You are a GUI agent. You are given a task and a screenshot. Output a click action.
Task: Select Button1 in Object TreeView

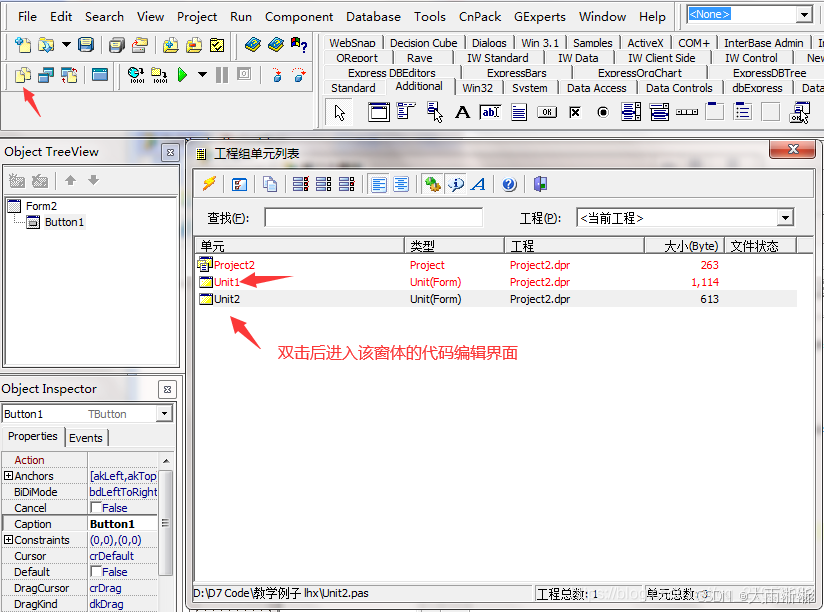64,222
